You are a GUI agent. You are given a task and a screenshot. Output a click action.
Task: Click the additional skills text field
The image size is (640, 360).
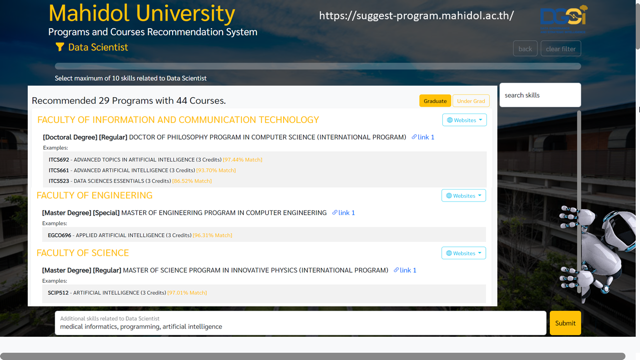tap(300, 323)
